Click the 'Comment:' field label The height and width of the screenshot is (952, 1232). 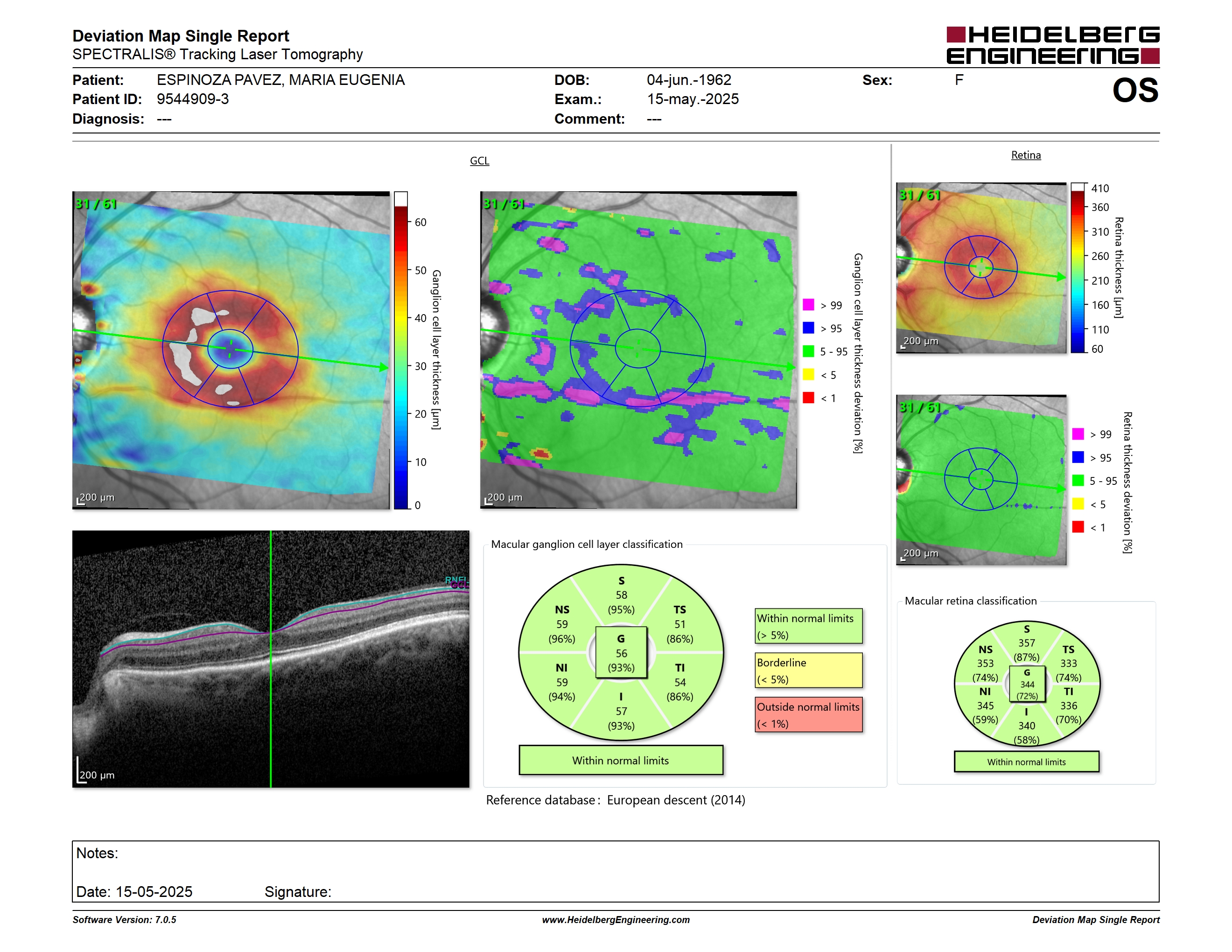tap(589, 119)
